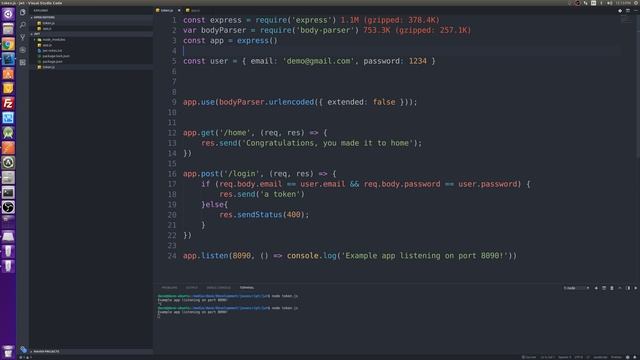The width and height of the screenshot is (640, 360).
Task: Open token.js in the project tree
Action: point(48,67)
